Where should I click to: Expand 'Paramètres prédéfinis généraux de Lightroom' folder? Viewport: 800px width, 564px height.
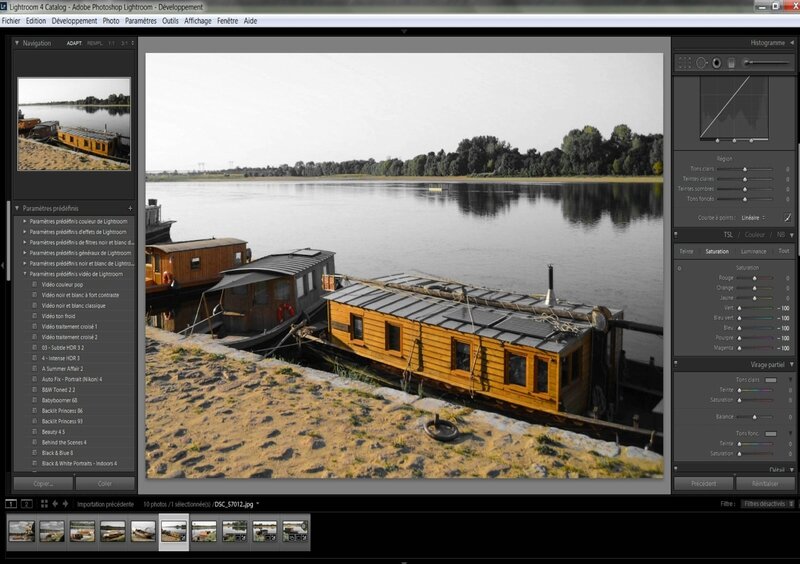click(x=24, y=253)
